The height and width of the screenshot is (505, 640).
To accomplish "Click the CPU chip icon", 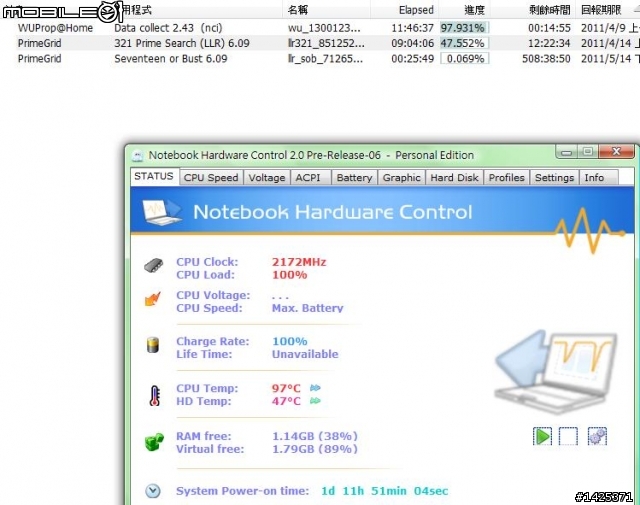I will point(153,266).
